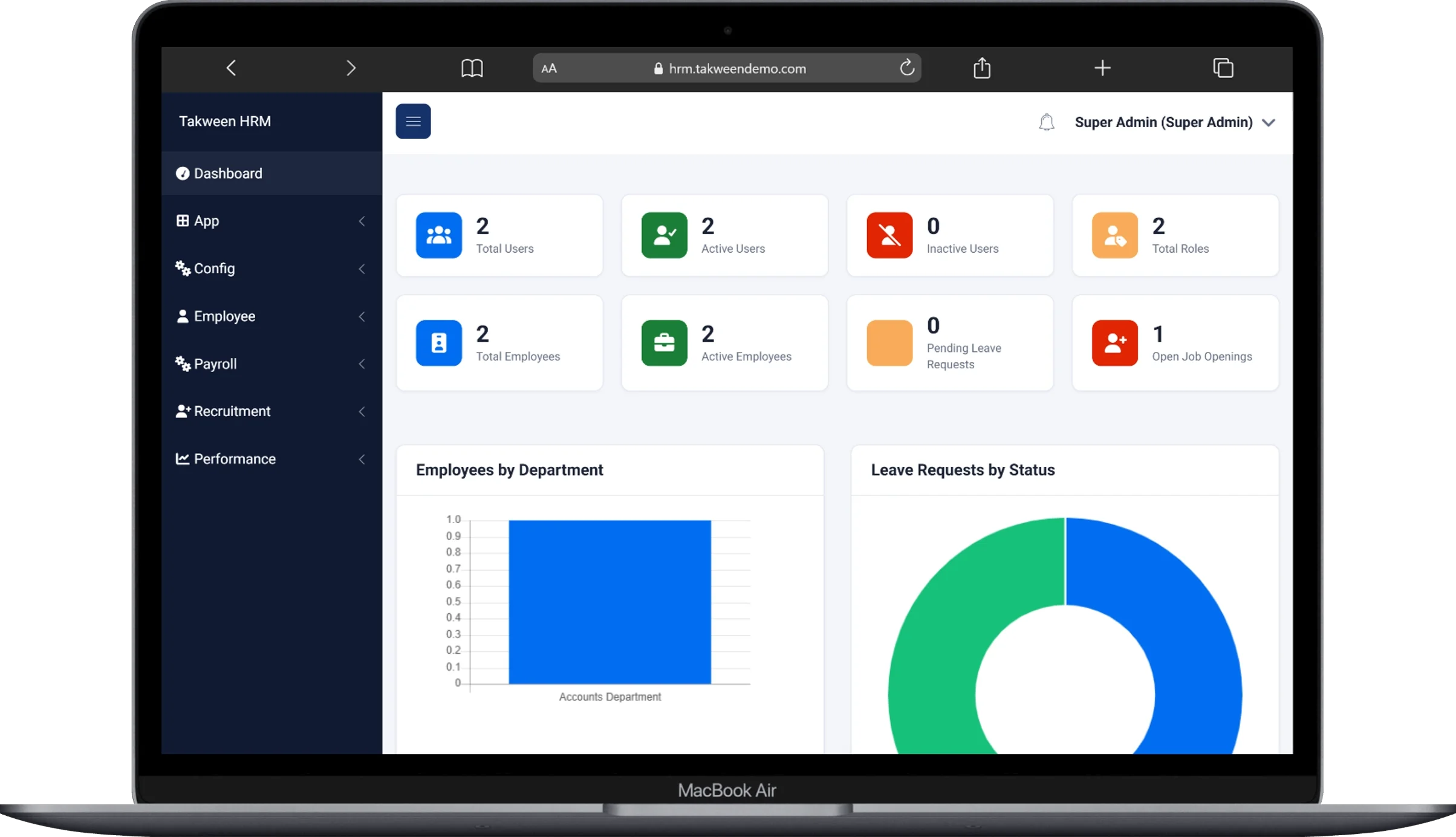Viewport: 1456px width, 837px height.
Task: Expand the App chevron arrow
Action: pyautogui.click(x=362, y=221)
